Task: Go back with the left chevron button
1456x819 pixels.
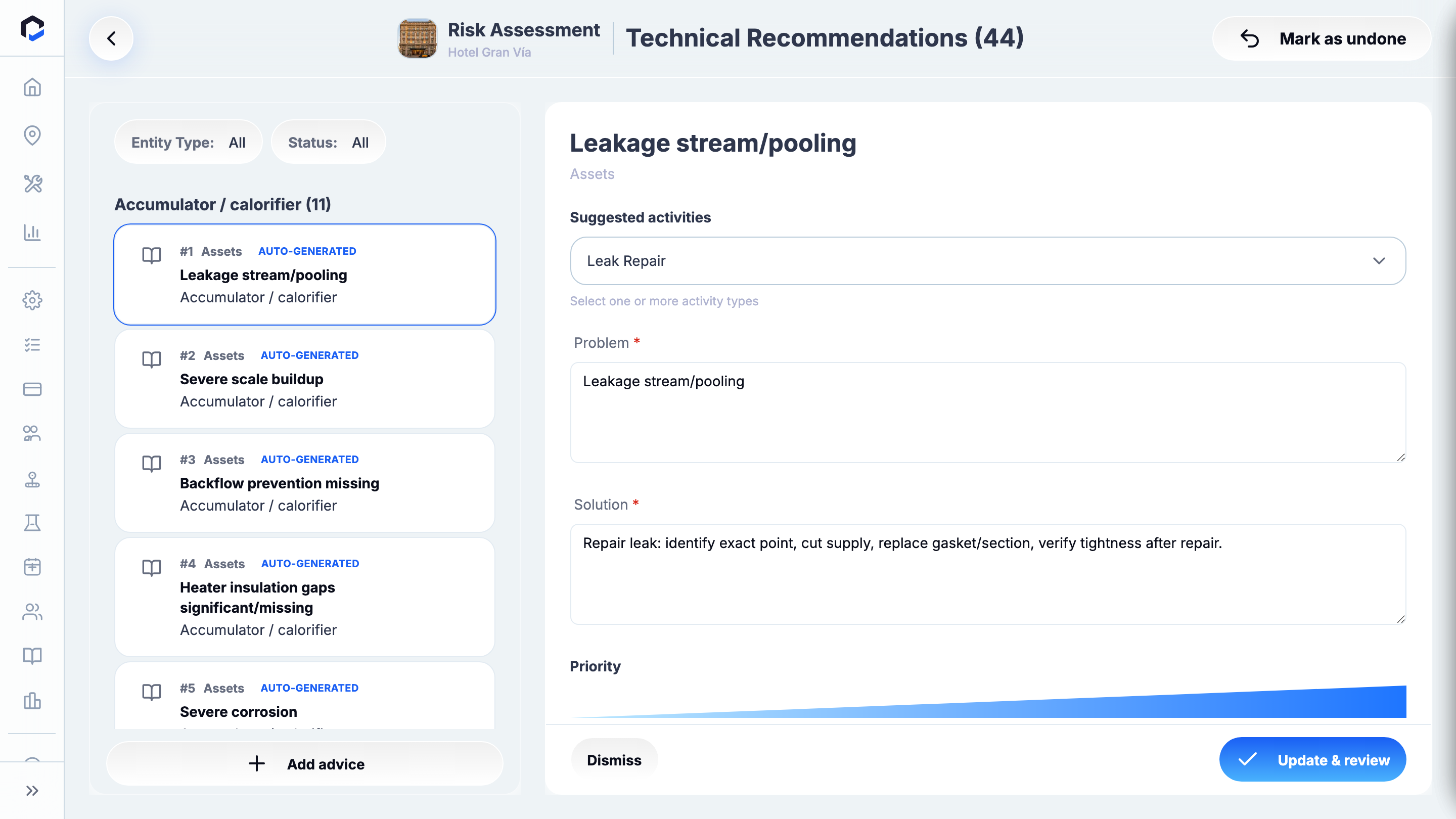Action: 111,38
